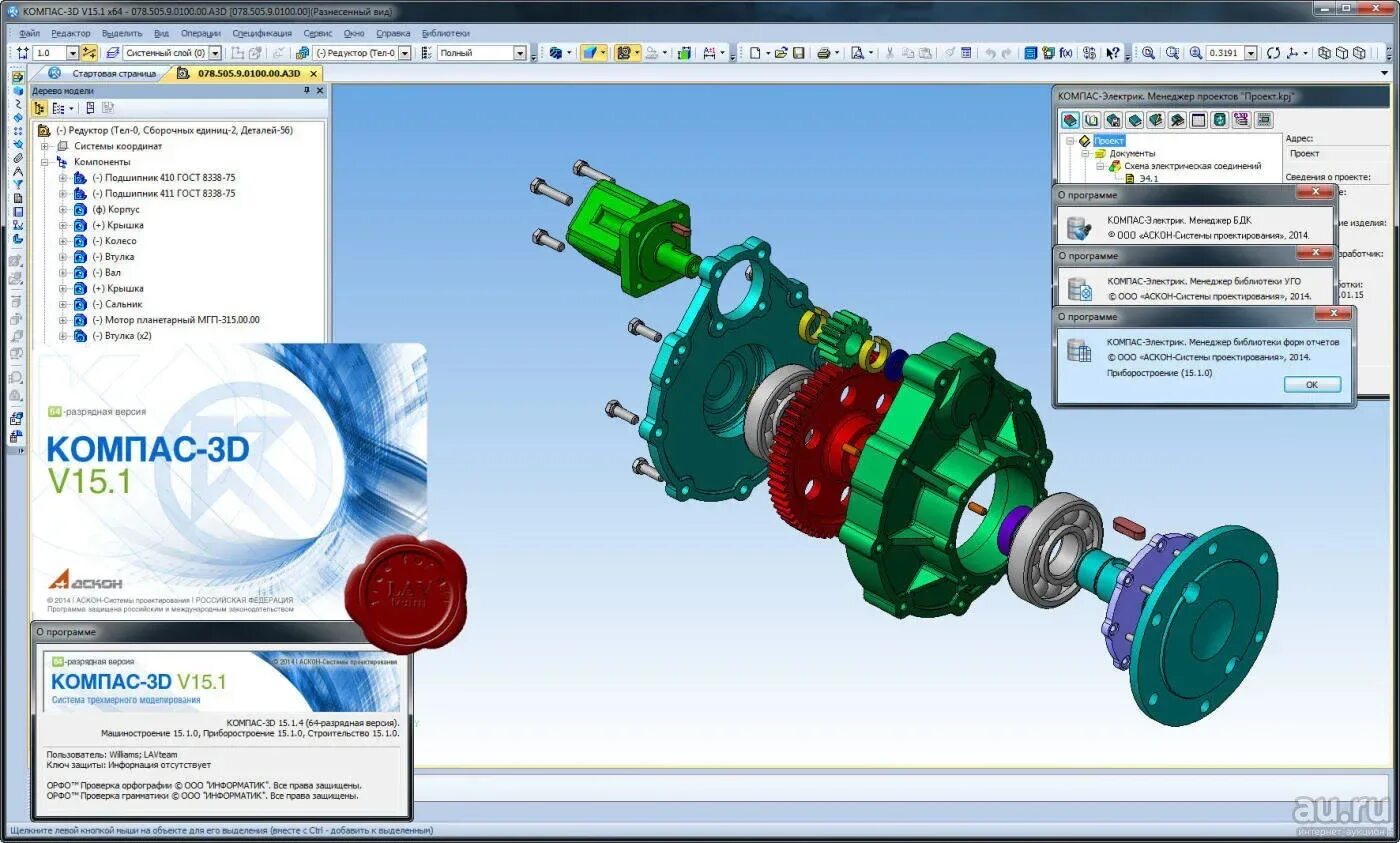The width and height of the screenshot is (1400, 843).
Task: Select the first wireframe cube display mode
Action: 1324,53
